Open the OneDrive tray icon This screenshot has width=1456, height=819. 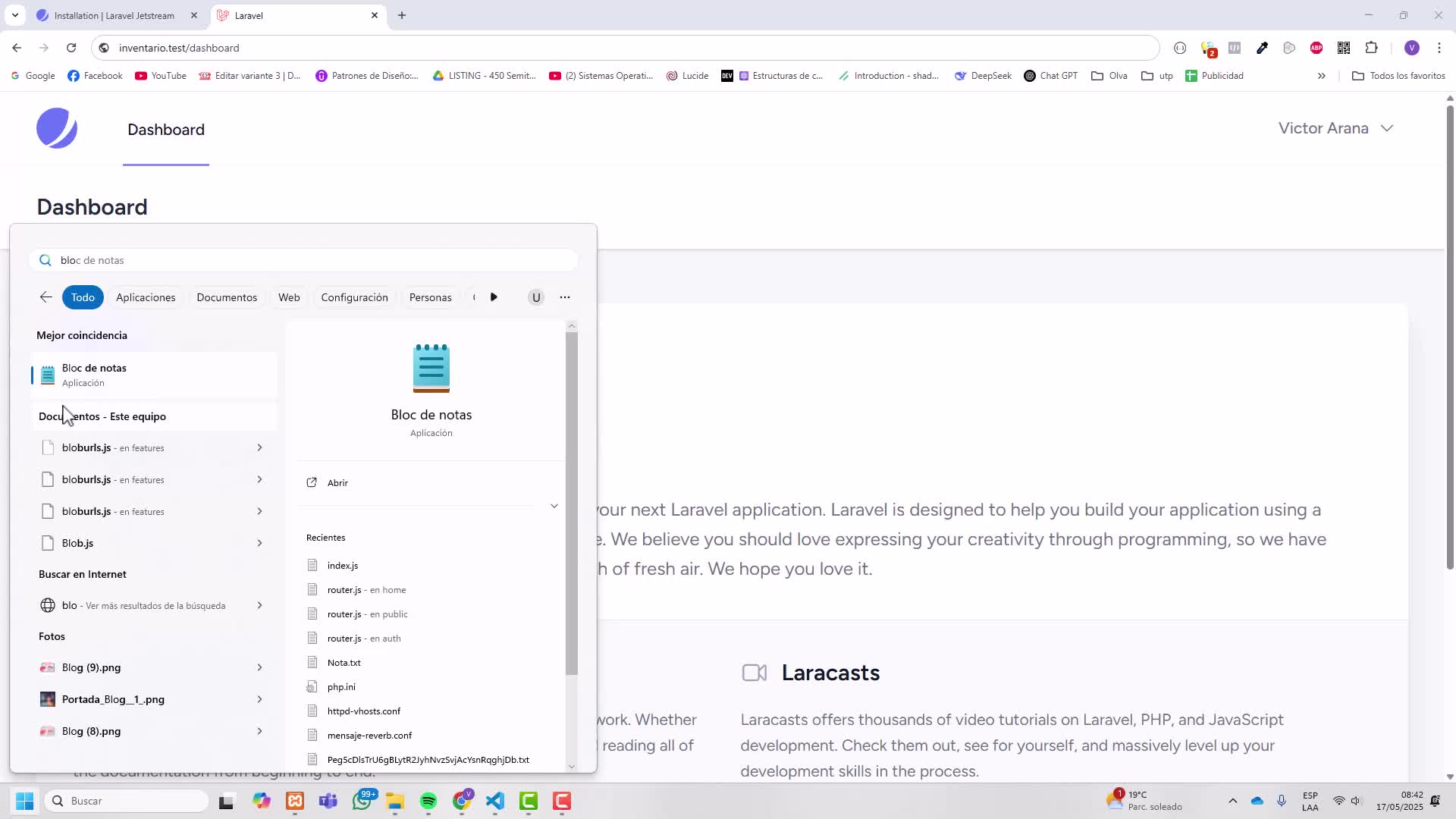click(x=1257, y=801)
